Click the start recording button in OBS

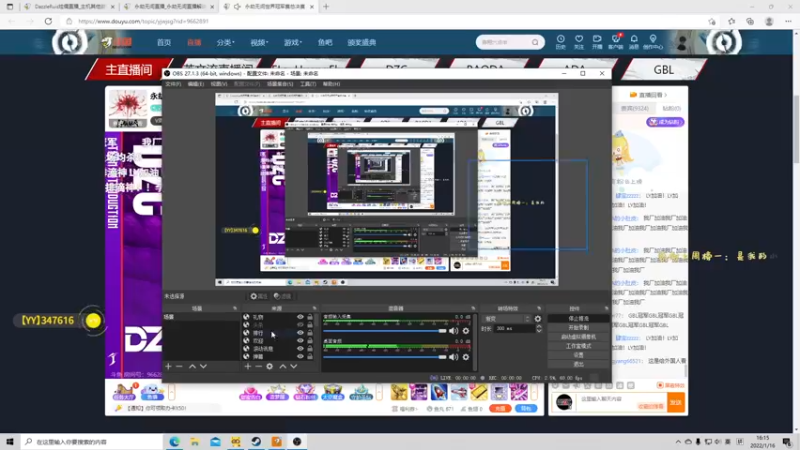(578, 328)
